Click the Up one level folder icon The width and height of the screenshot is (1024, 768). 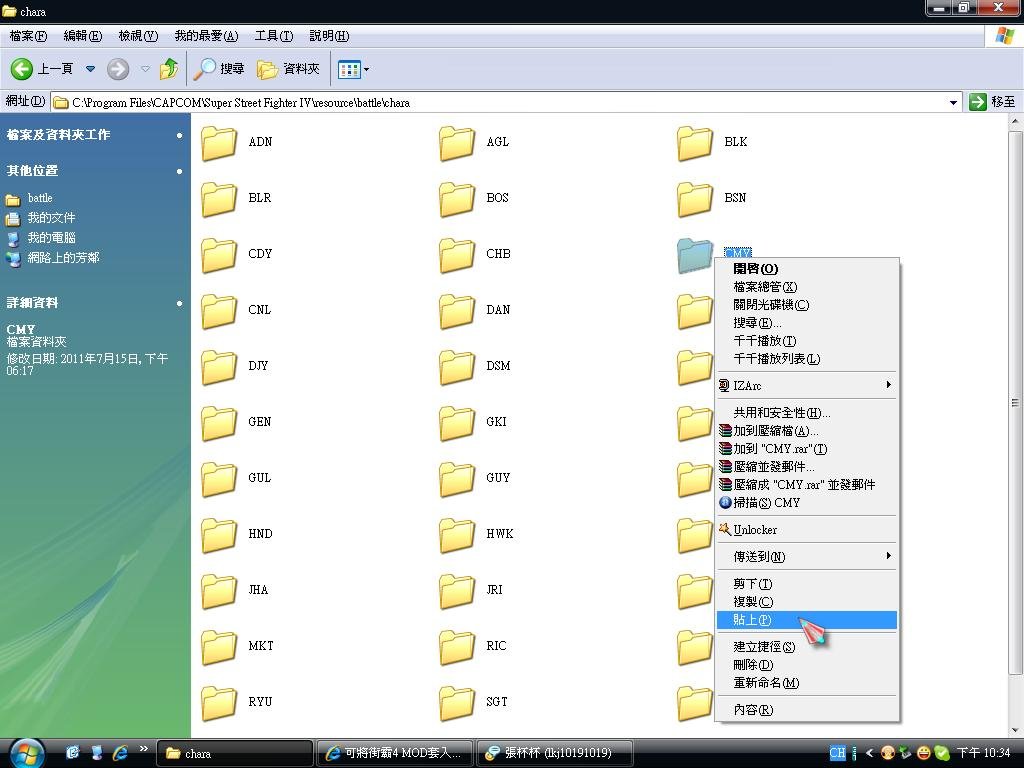(x=169, y=69)
